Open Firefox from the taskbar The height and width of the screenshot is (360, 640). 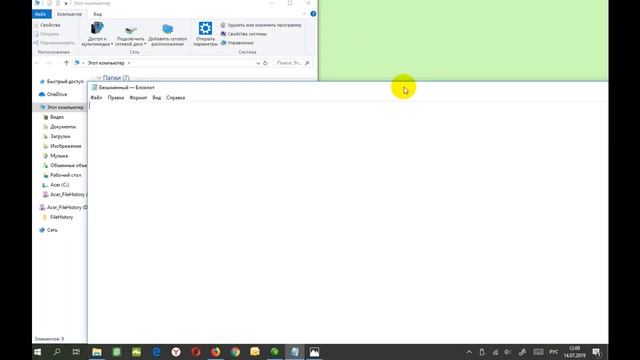point(216,352)
